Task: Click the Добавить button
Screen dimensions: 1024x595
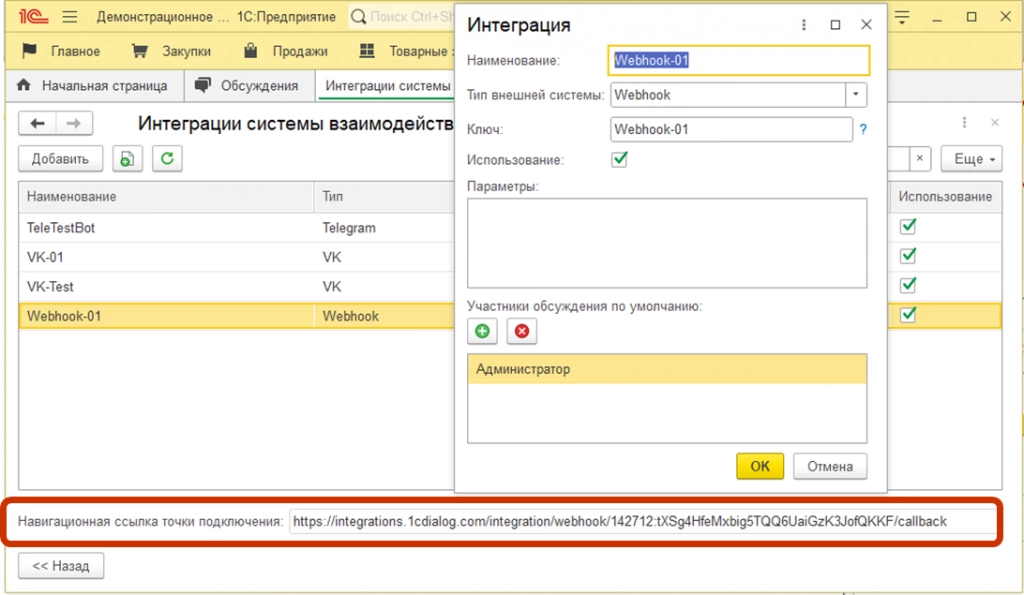Action: (x=60, y=159)
